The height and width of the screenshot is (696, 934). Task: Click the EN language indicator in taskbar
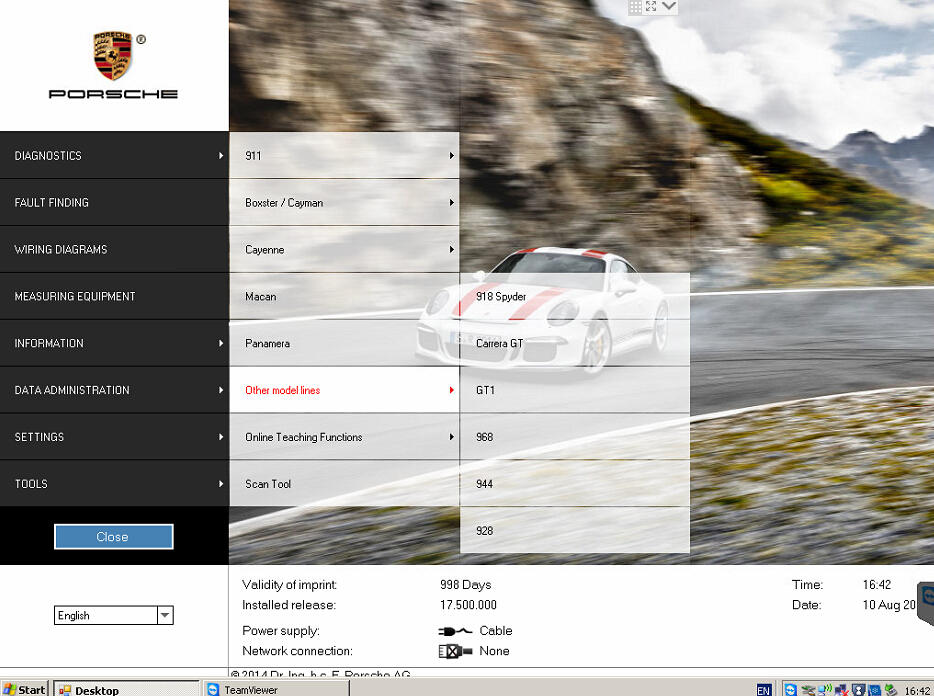coord(764,690)
